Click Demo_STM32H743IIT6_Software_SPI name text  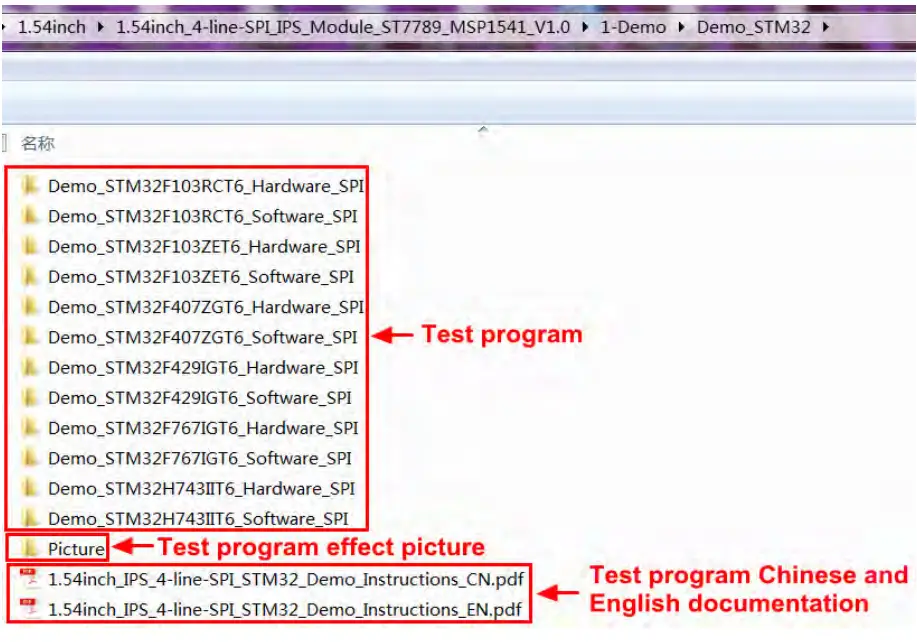[x=198, y=518]
